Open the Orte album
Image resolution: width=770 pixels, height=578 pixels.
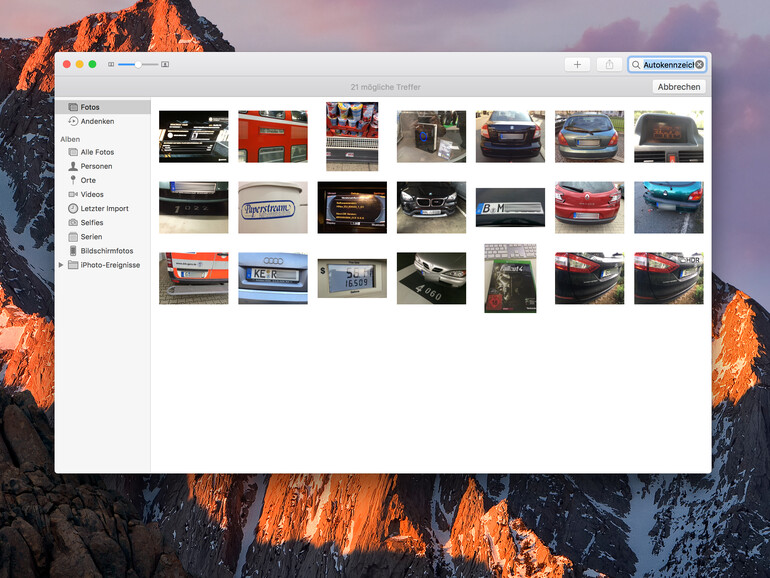click(89, 180)
